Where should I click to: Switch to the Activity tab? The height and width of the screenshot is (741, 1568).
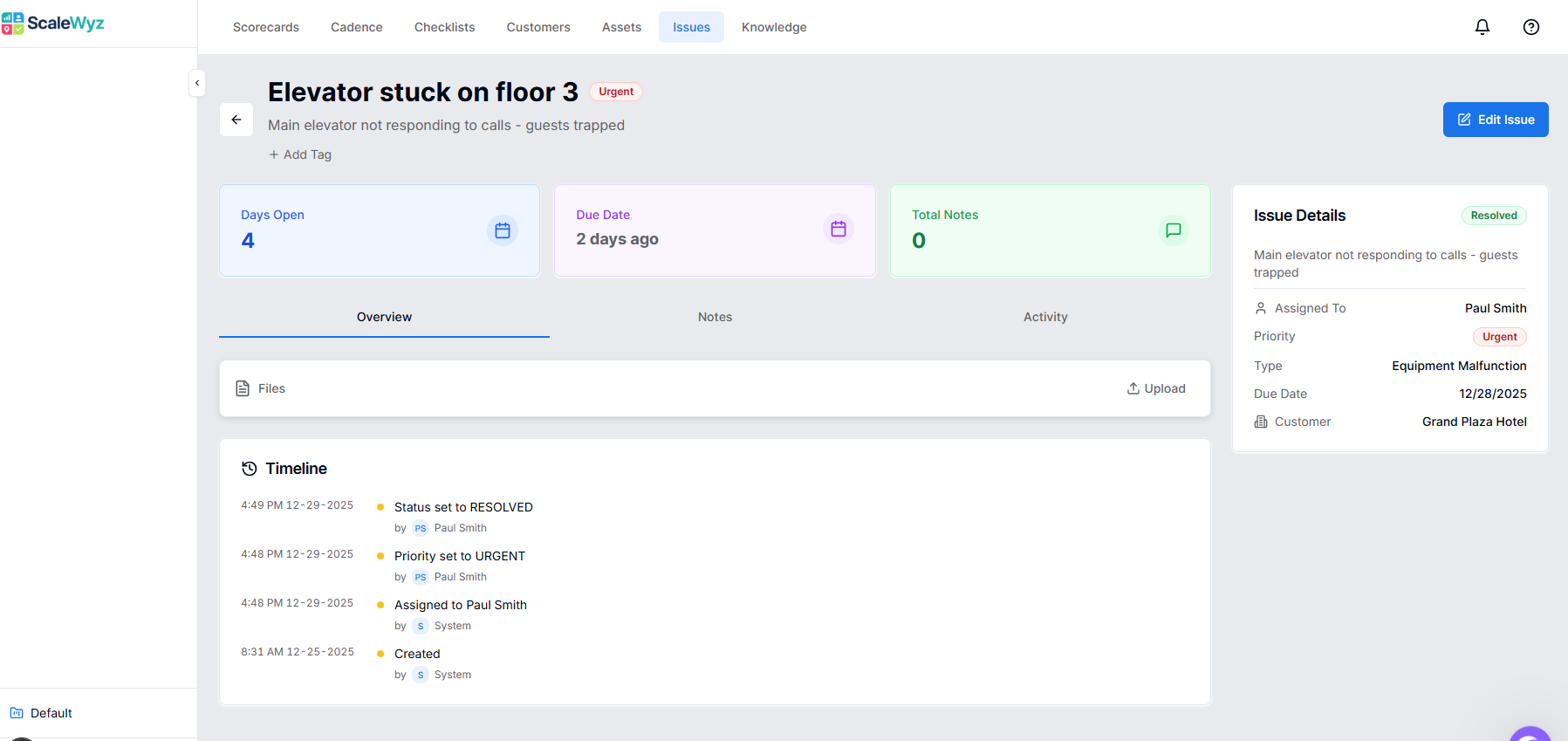(x=1044, y=317)
